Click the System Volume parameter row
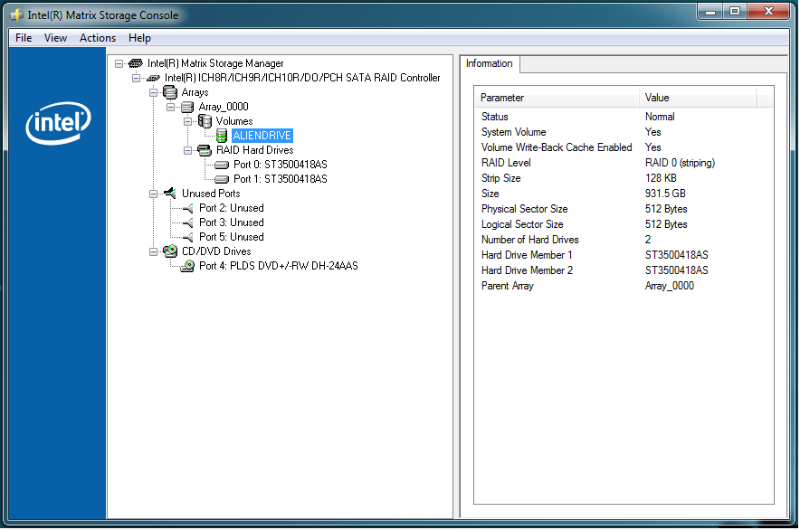Image resolution: width=800 pixels, height=530 pixels. [624, 132]
